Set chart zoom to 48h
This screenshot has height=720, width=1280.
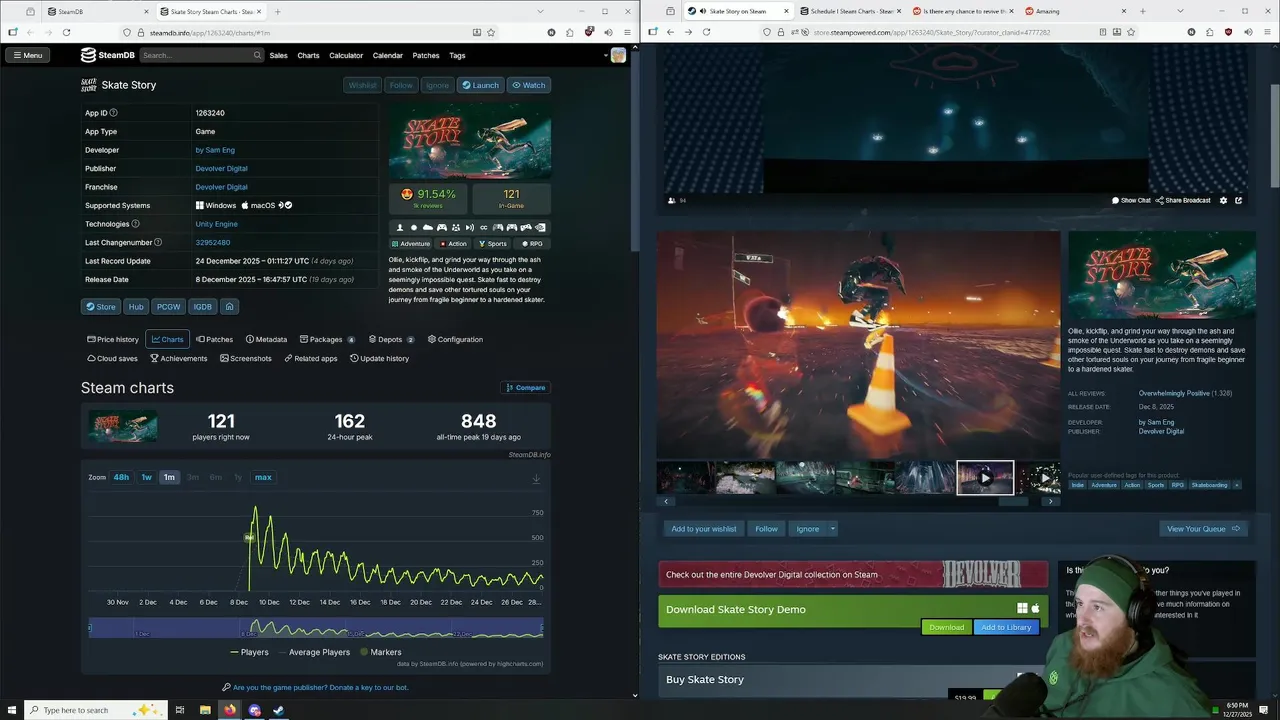(121, 477)
